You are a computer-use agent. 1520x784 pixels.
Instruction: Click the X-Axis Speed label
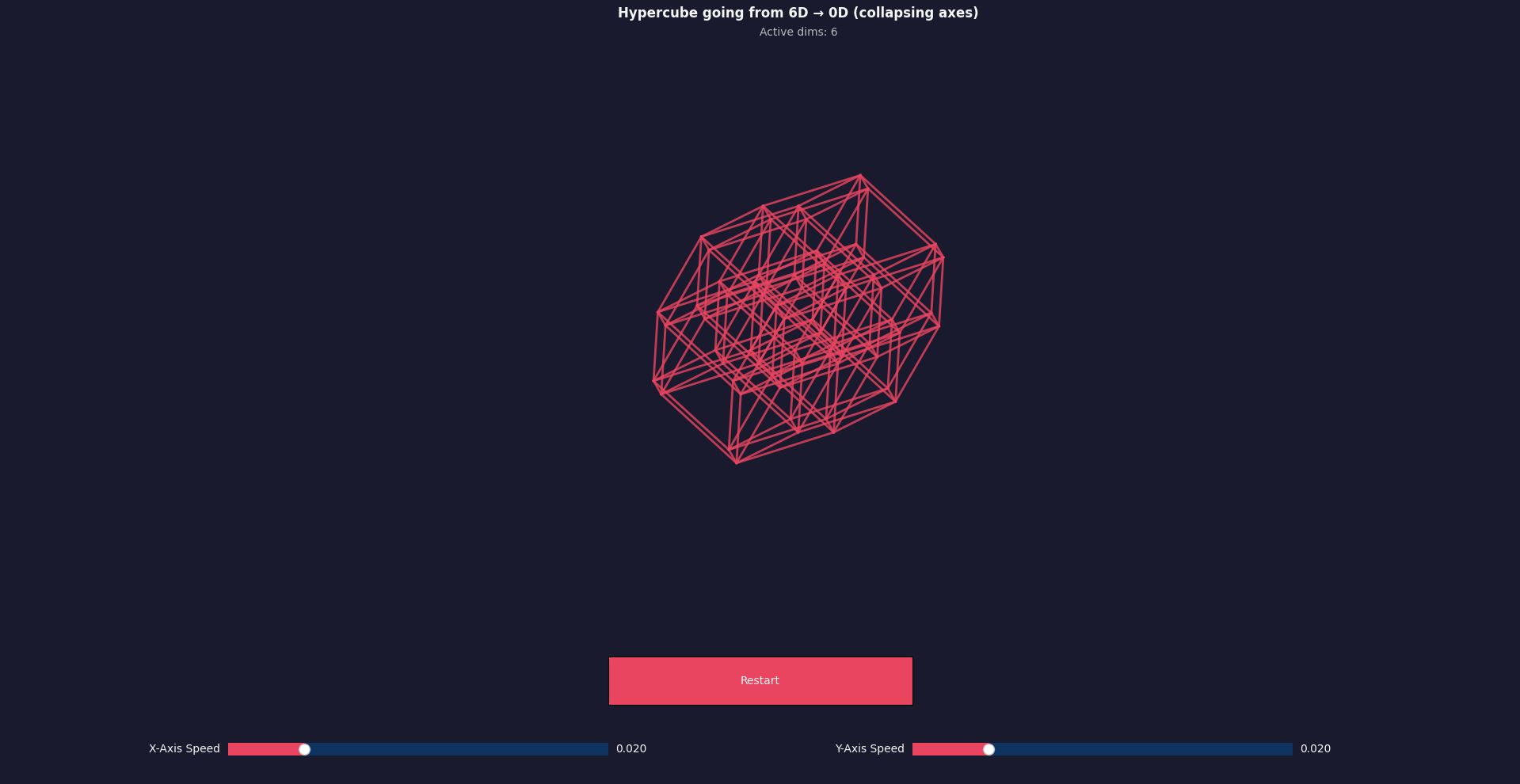tap(185, 748)
